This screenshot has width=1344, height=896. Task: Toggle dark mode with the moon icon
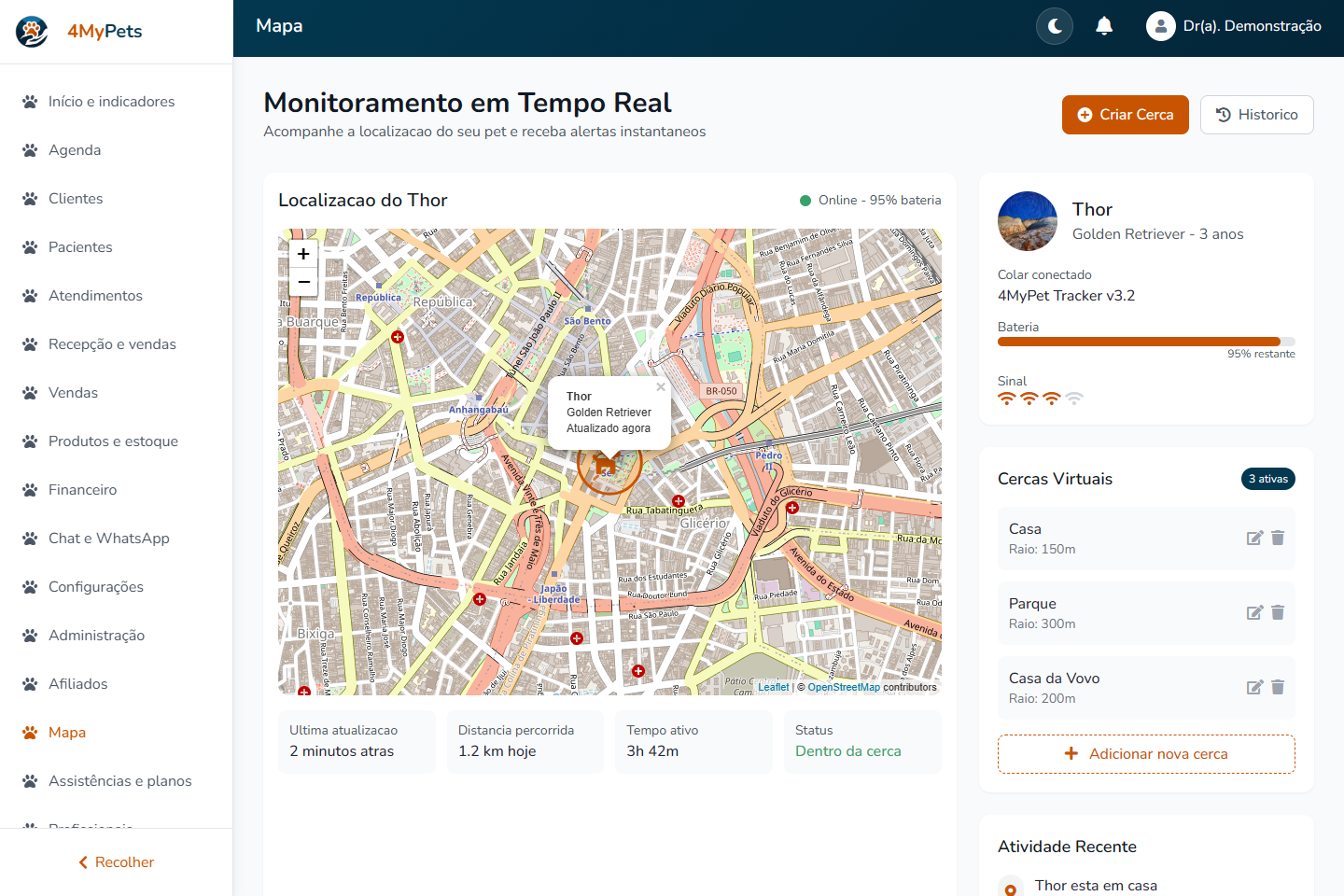click(x=1055, y=26)
